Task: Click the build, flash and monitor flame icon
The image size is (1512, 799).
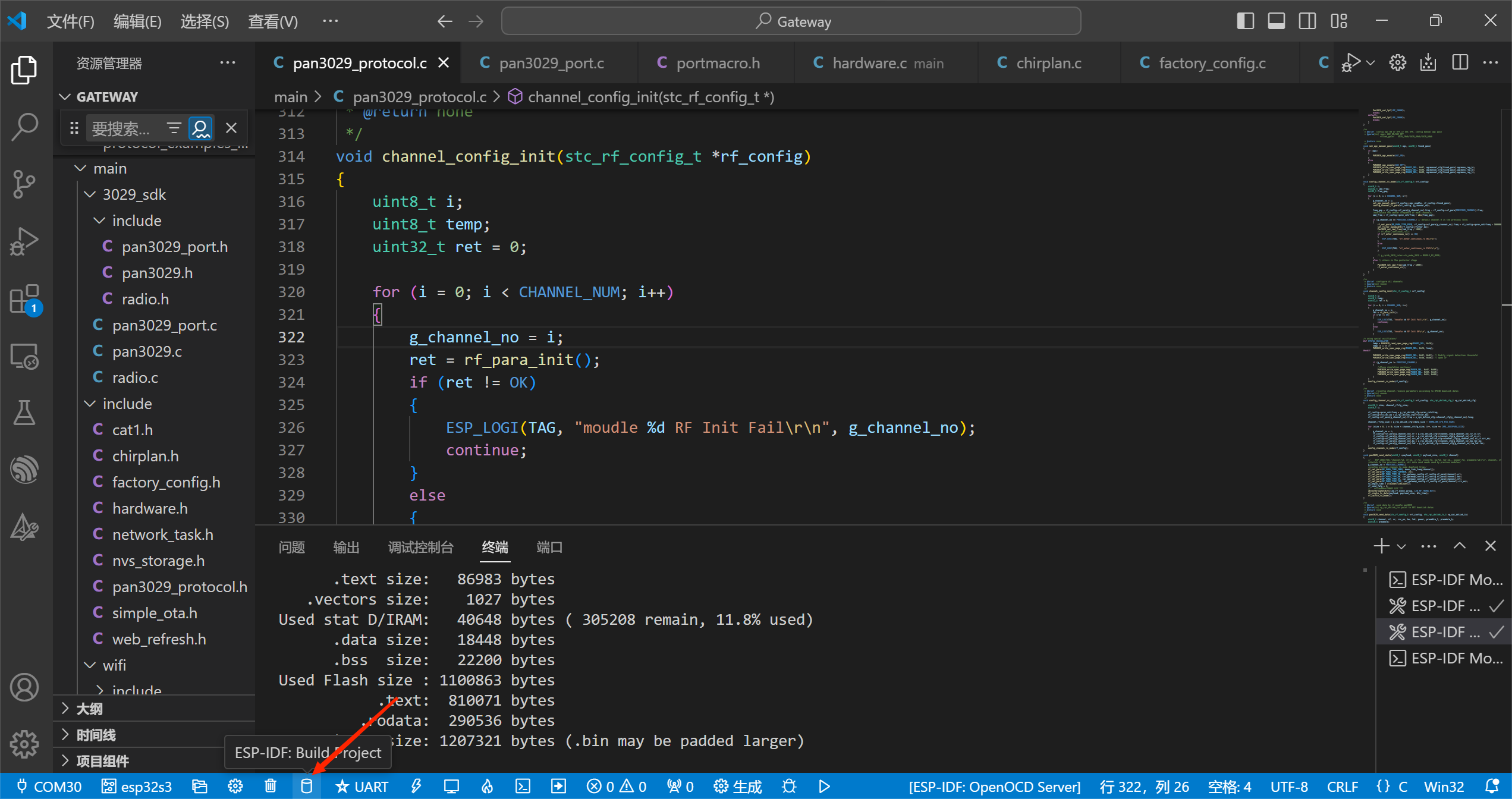Action: [x=487, y=787]
